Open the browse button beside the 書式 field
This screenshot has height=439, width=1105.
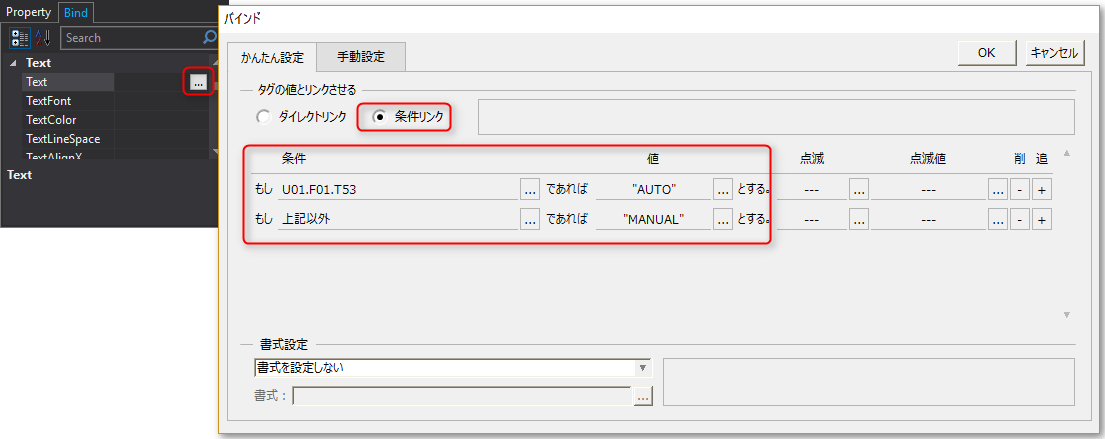point(643,397)
